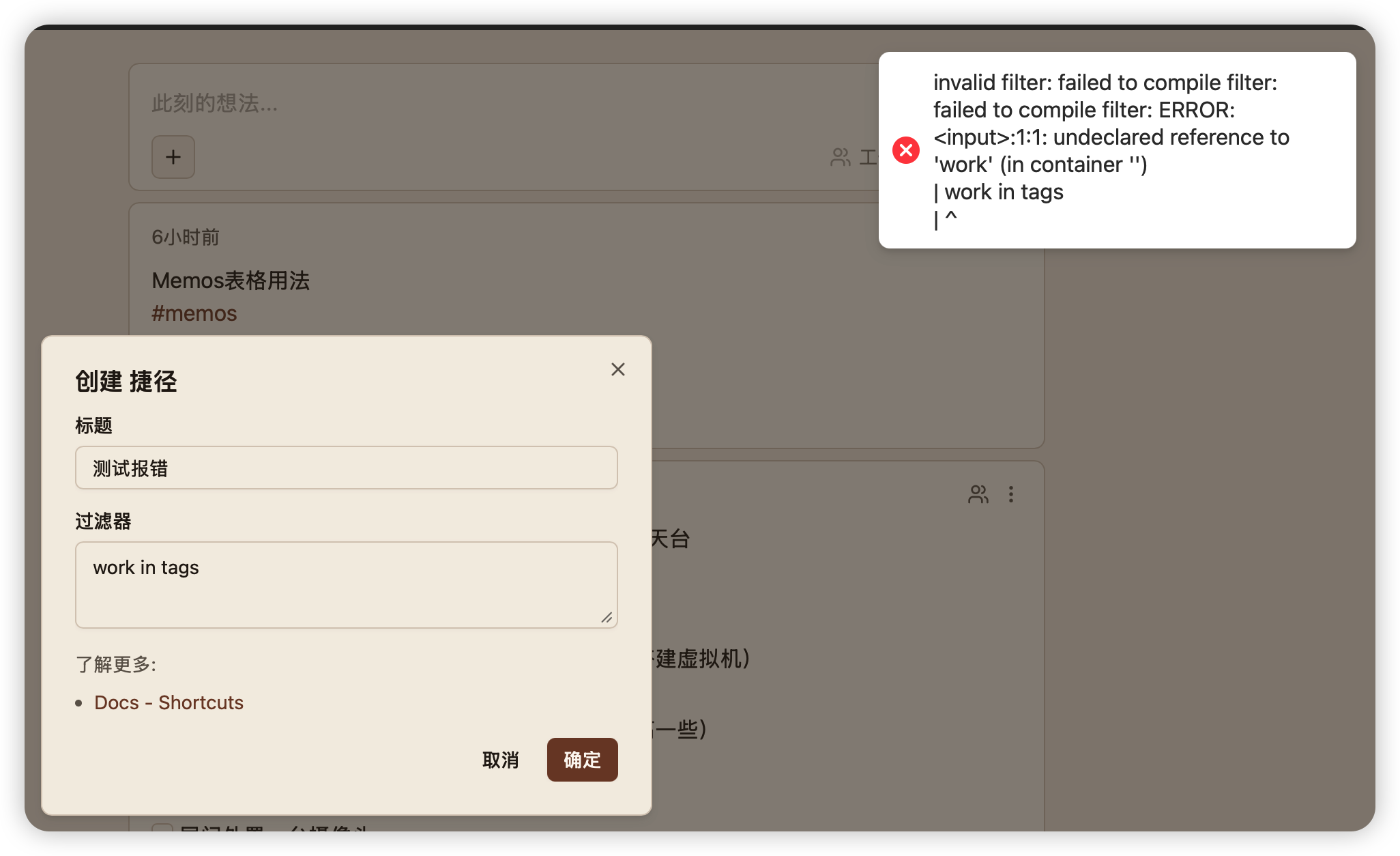Viewport: 1400px width, 856px height.
Task: Click the 了解更多 label in the dialog
Action: 116,664
